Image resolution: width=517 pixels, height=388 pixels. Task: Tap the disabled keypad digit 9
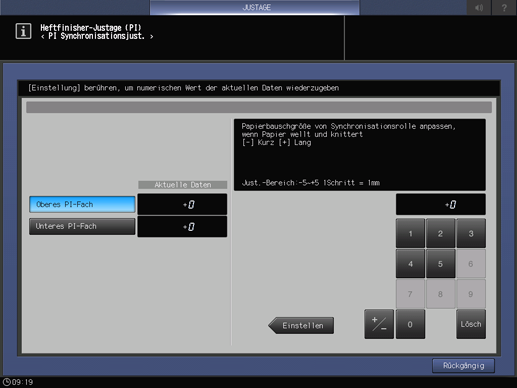point(471,294)
